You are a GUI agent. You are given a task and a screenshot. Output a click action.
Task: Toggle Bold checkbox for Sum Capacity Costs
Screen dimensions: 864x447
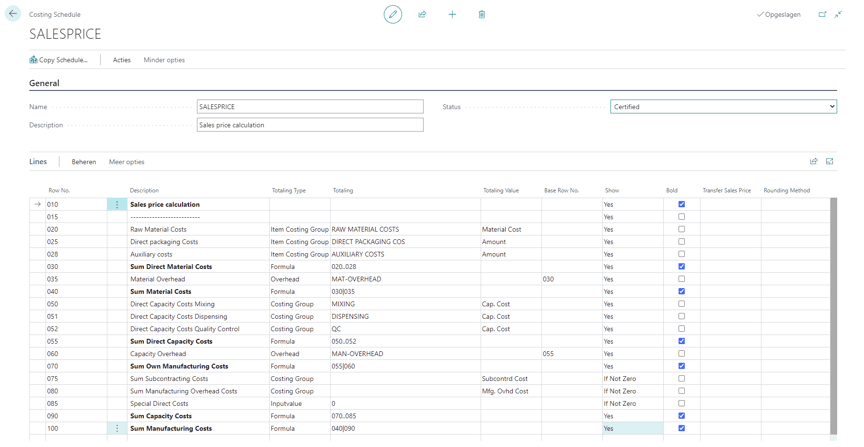[682, 416]
